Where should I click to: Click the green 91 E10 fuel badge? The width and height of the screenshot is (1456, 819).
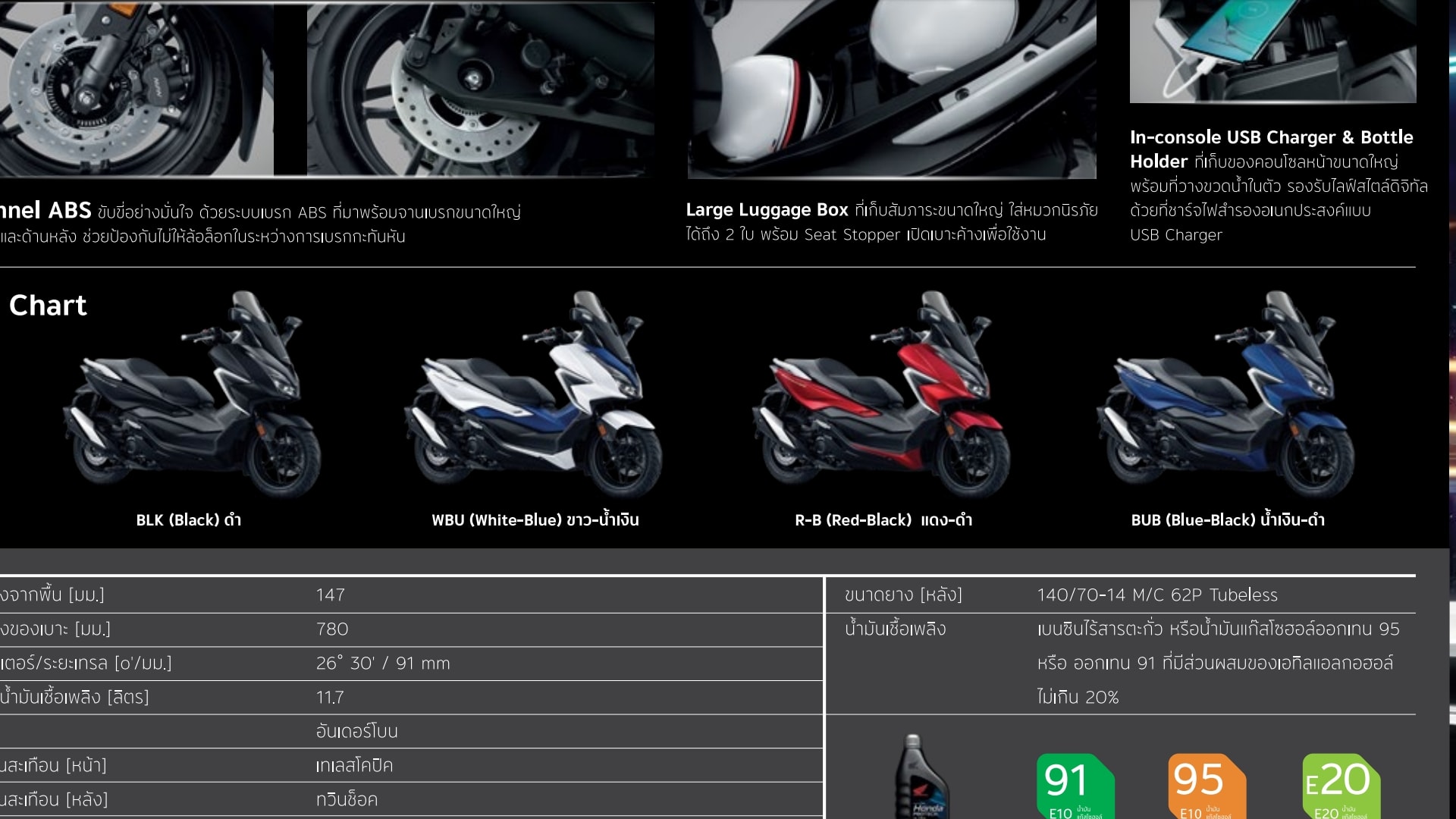(1075, 786)
